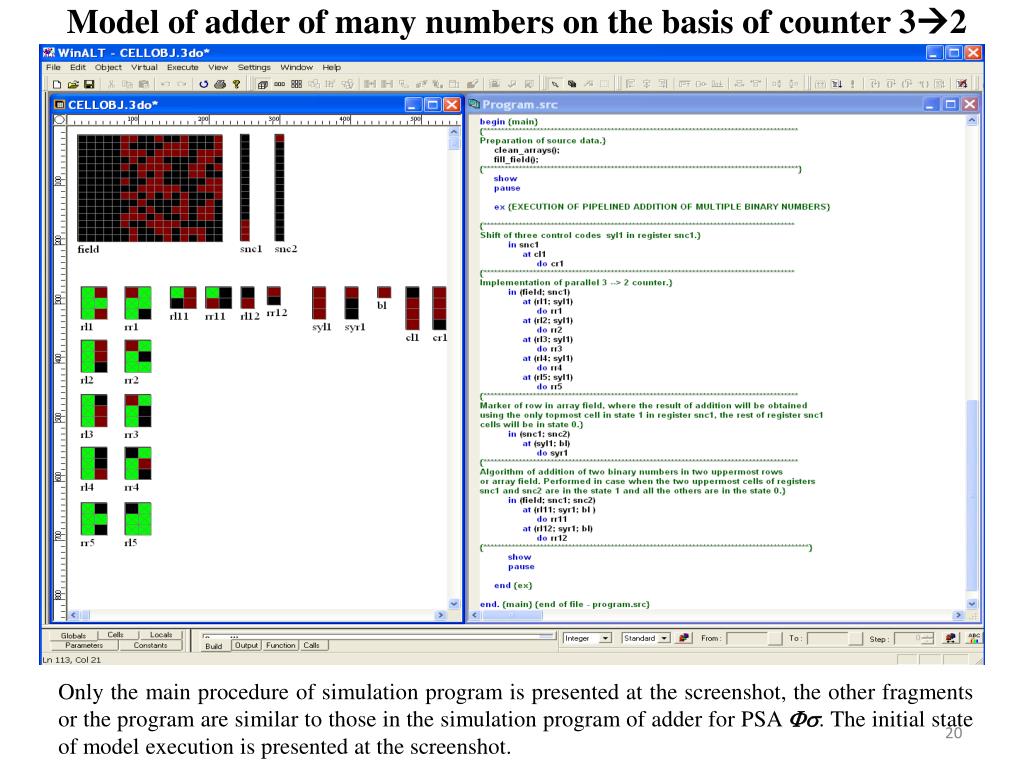Viewport: 1024px width, 768px height.
Task: Click the exclamation mark toolbar icon
Action: point(852,84)
